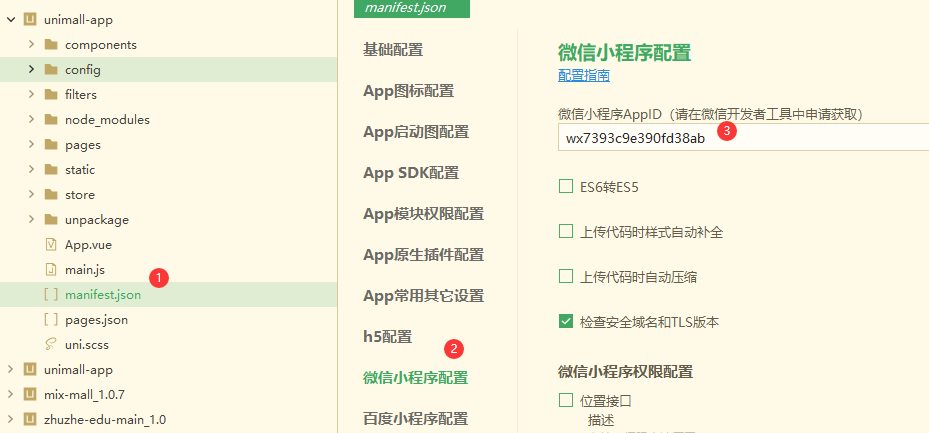Select App启动图配置 in the sidebar
Viewport: 929px width, 433px height.
coord(416,131)
